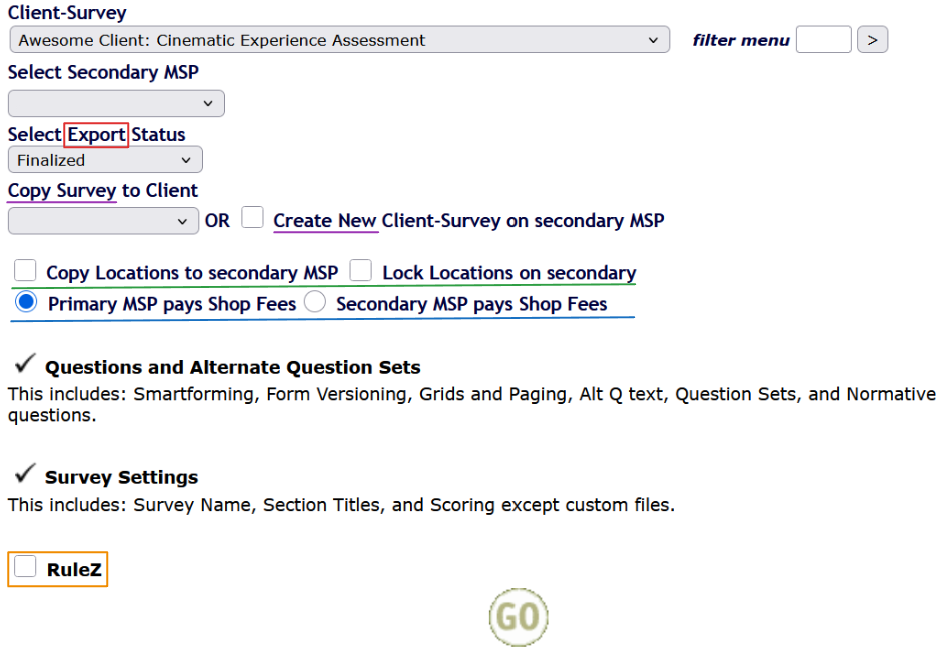Click the round GO button
The image size is (939, 661).
click(x=519, y=617)
